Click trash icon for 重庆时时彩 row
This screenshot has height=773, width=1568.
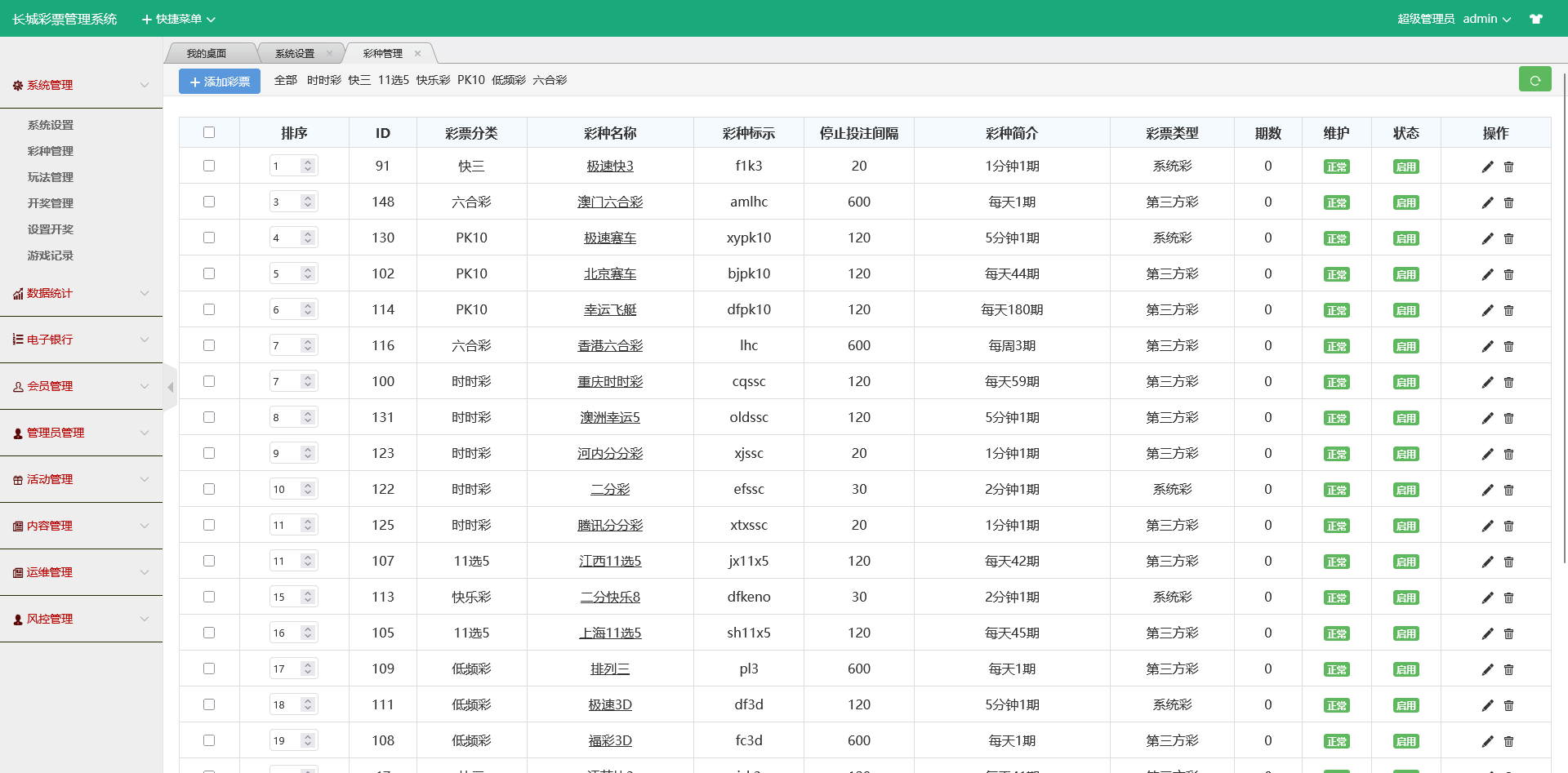tap(1508, 382)
